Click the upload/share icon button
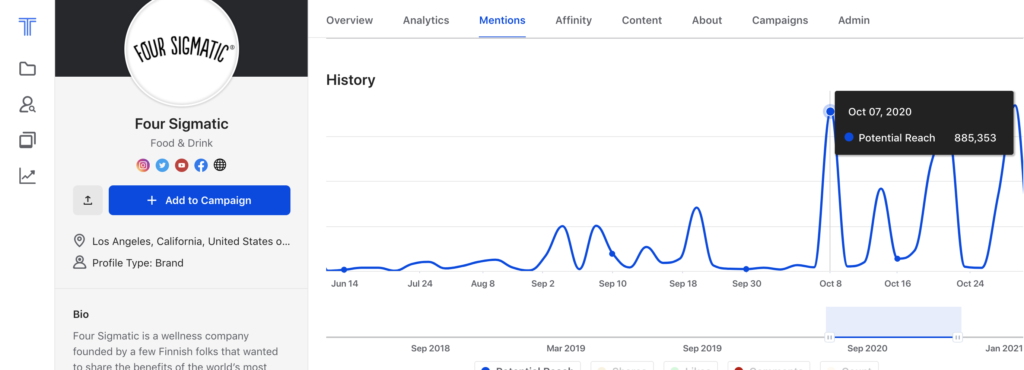This screenshot has width=1024, height=370. tap(88, 200)
